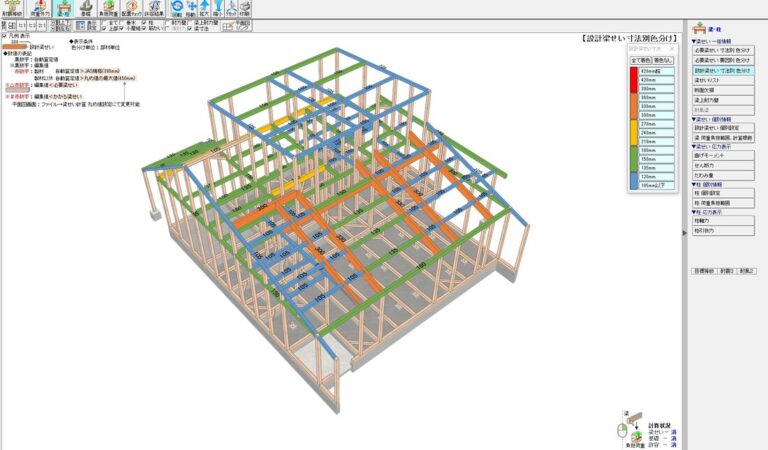
Task: Click the blue swatch in legend
Action: pos(634,181)
